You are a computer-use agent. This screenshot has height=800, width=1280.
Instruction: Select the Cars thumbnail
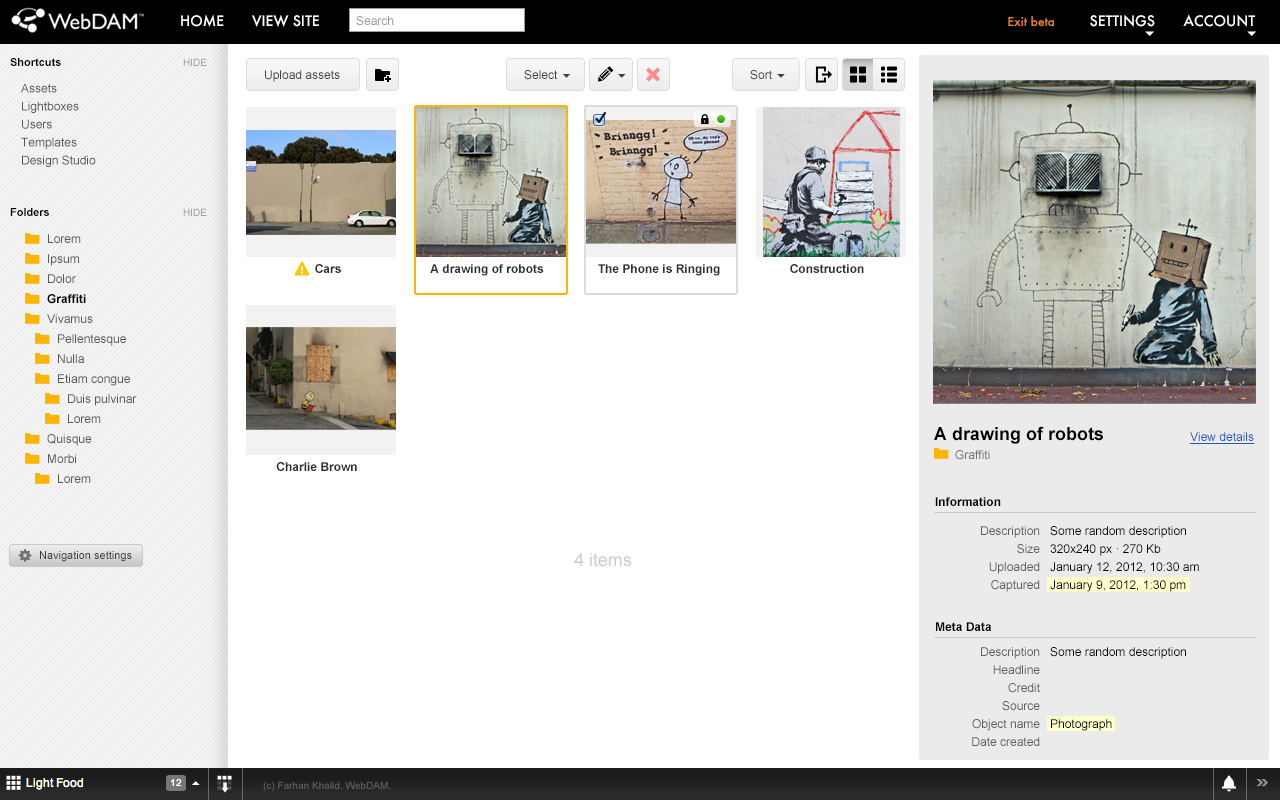tap(321, 182)
